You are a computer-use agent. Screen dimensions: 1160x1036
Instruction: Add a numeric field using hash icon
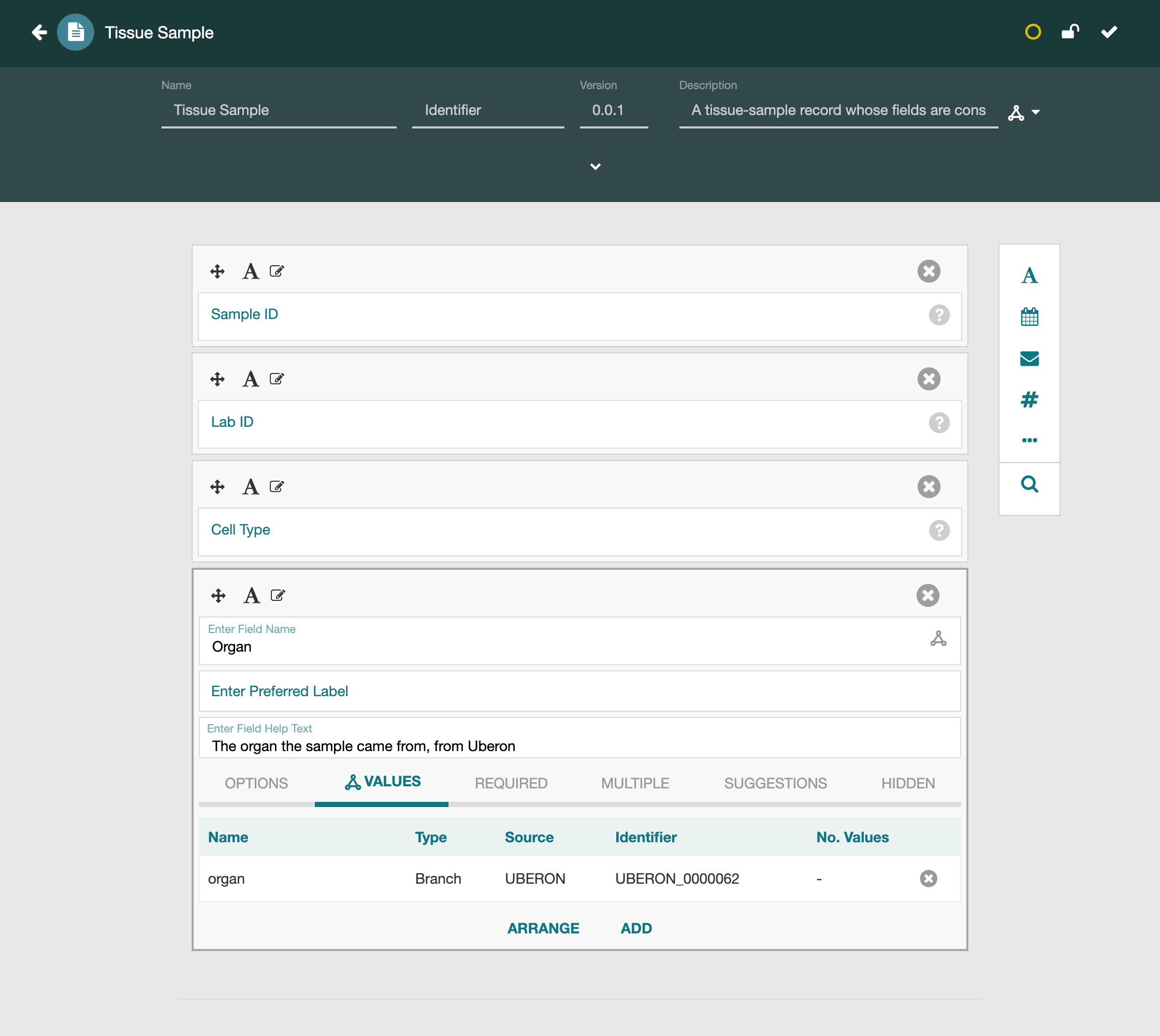pos(1029,399)
